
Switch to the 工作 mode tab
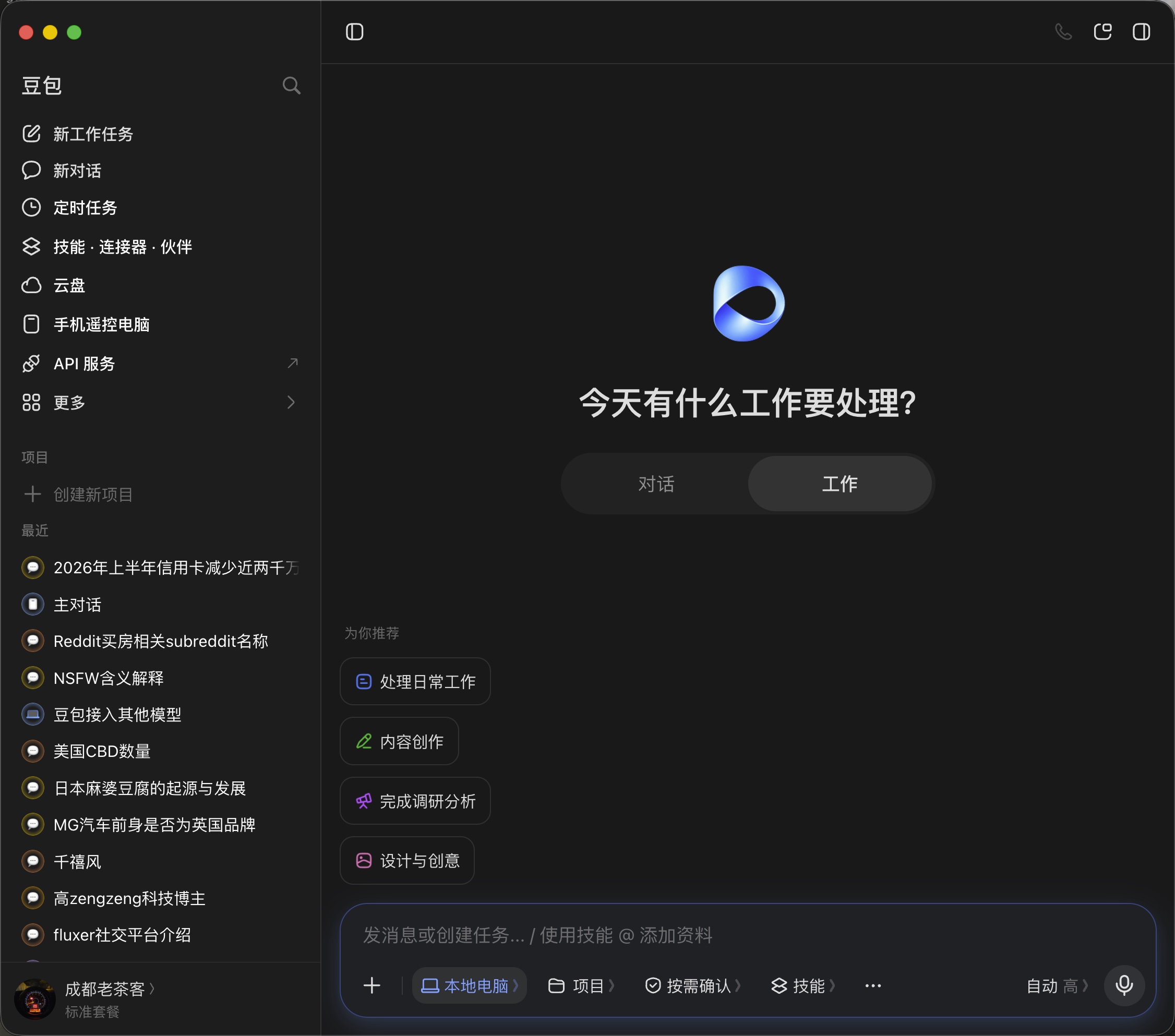[840, 484]
